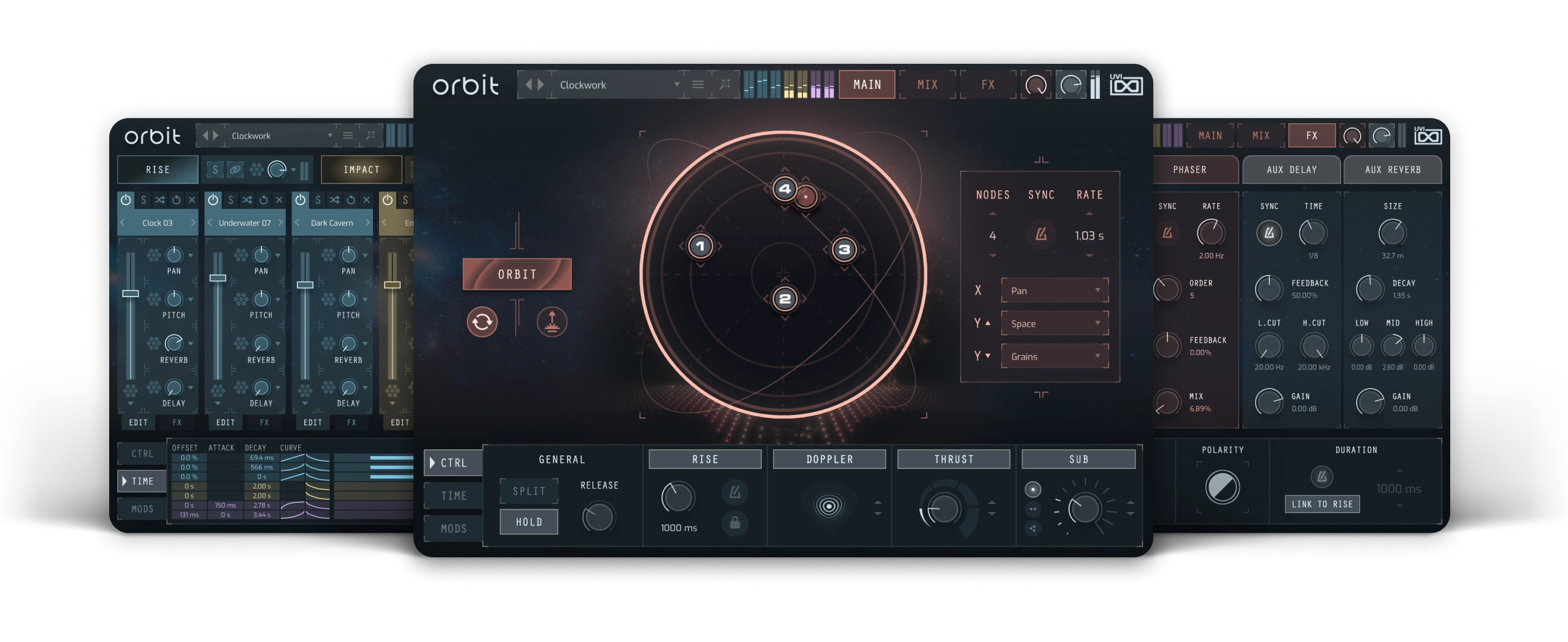Click the Clock 03 volume fader handle
Image resolution: width=1568 pixels, height=642 pixels.
pos(130,293)
